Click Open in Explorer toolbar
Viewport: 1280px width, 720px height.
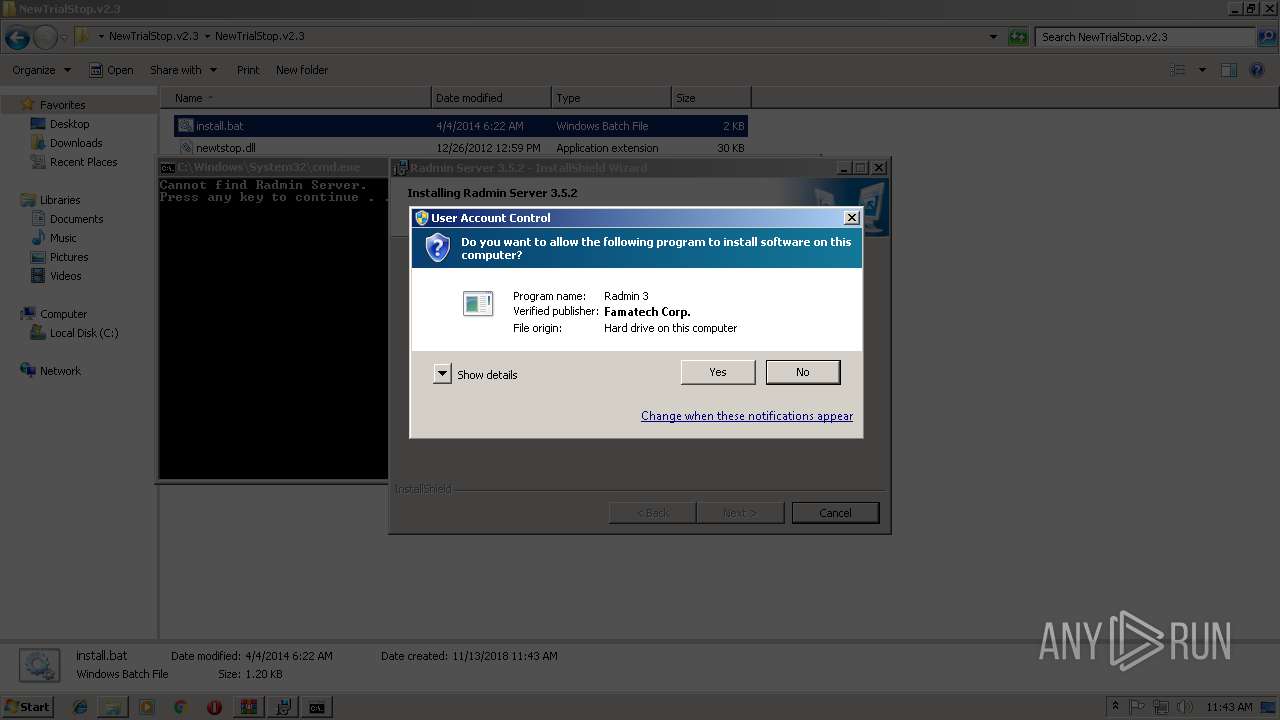(111, 70)
